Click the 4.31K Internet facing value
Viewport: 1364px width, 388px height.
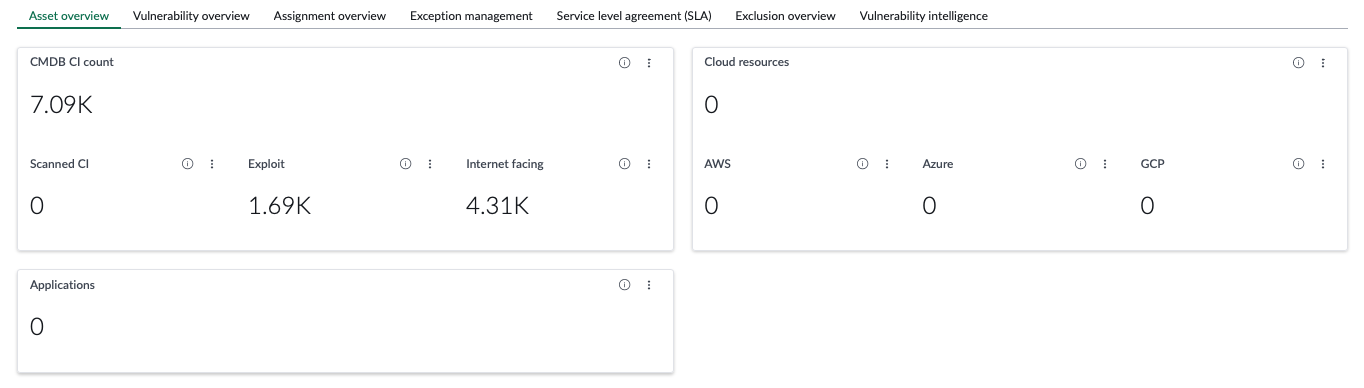point(497,206)
